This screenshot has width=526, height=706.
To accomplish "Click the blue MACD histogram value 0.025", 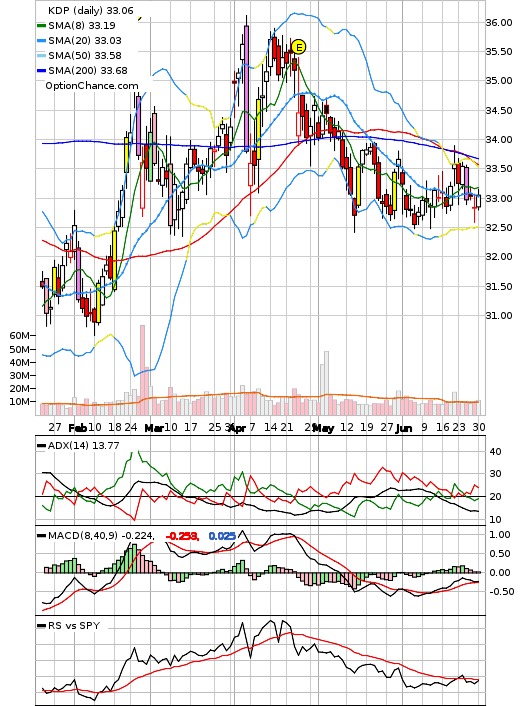I will pos(222,536).
